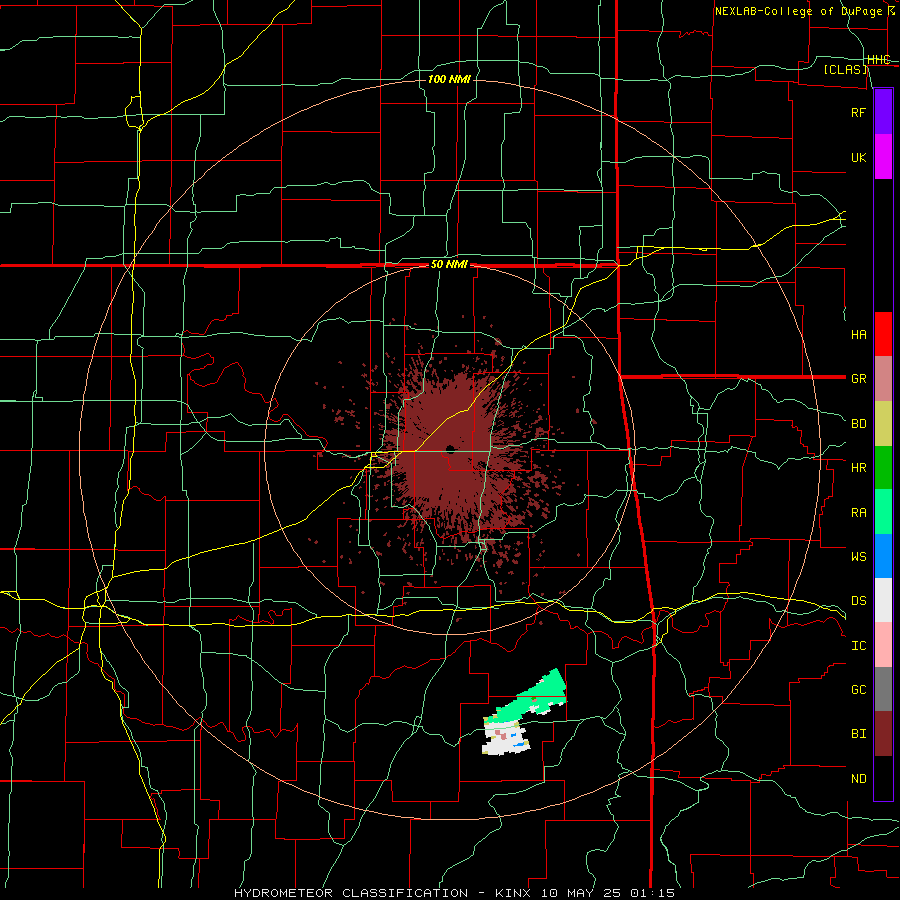900x900 pixels.
Task: Click the DS legend label
Action: [x=858, y=601]
